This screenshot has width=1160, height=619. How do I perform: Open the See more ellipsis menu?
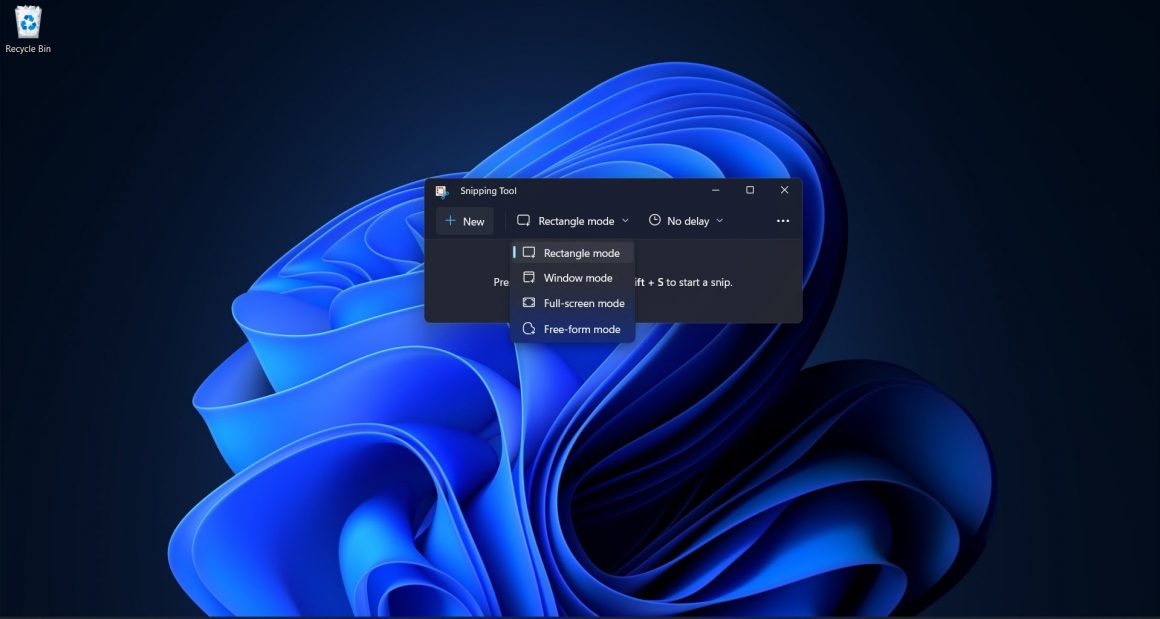(781, 220)
